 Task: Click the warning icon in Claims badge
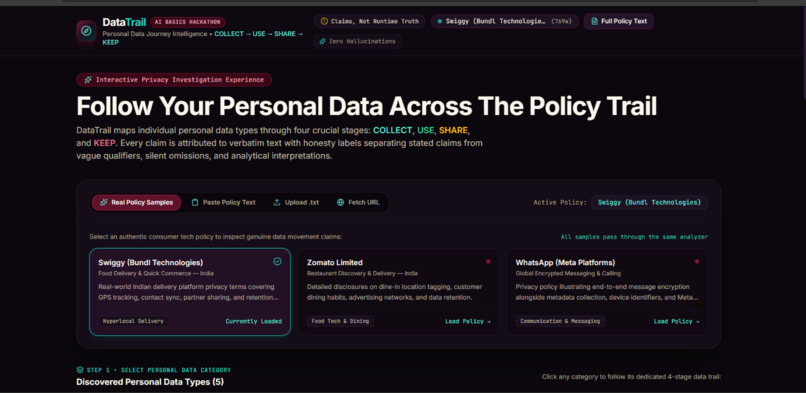coord(324,21)
